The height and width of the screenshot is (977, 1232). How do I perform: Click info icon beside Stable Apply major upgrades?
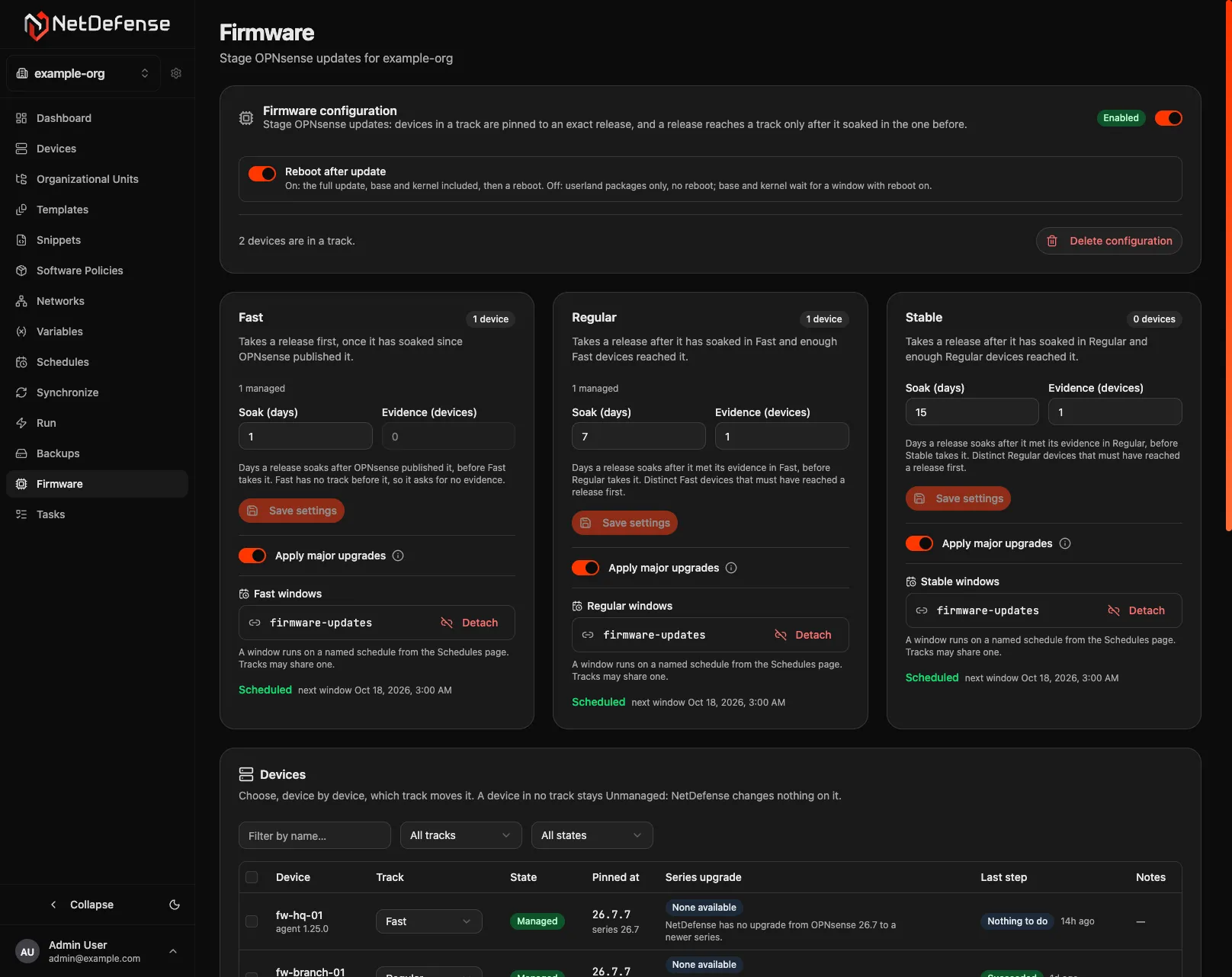point(1065,543)
